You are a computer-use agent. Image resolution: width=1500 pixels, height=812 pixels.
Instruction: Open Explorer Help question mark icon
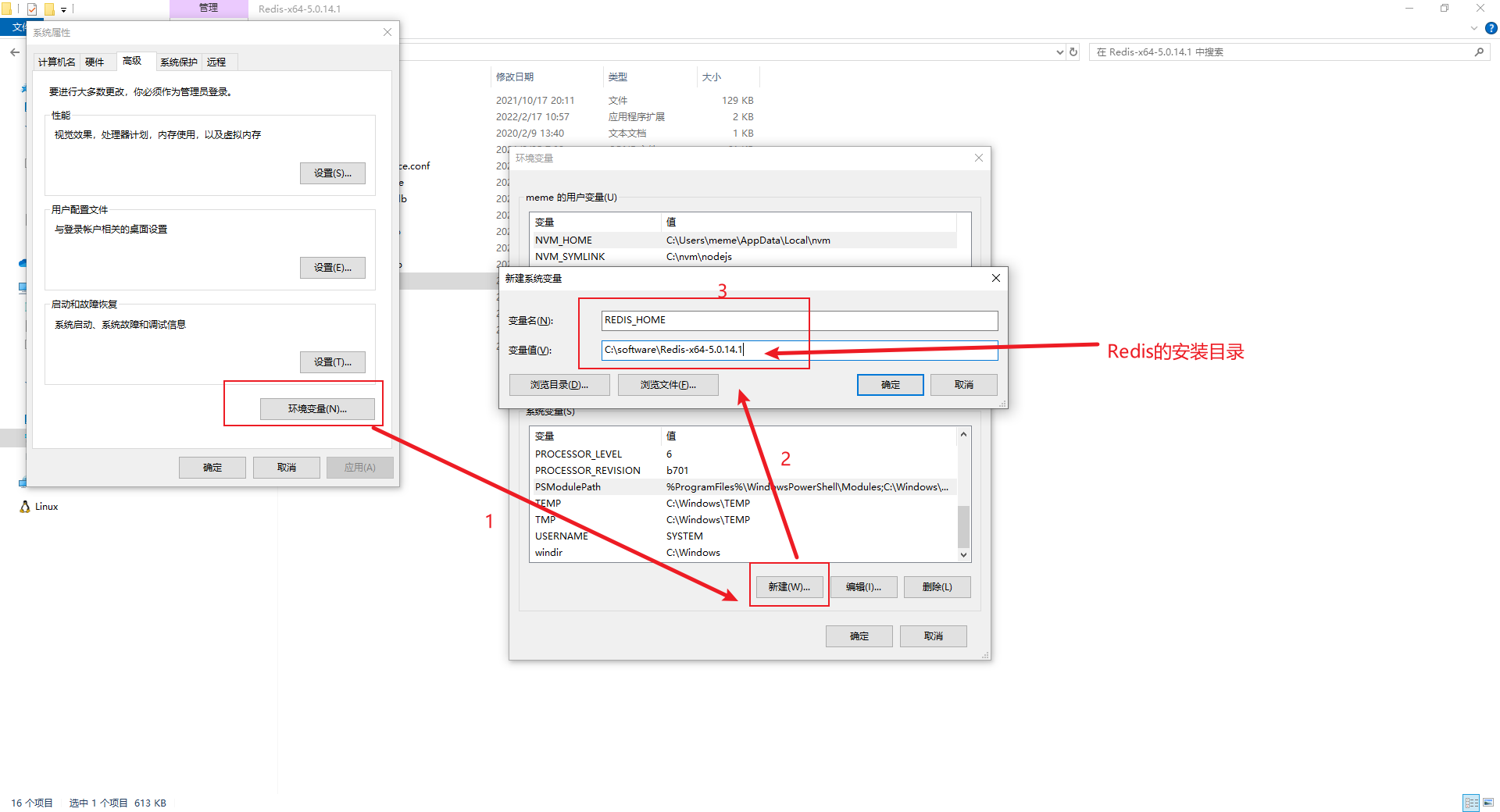(x=1491, y=28)
